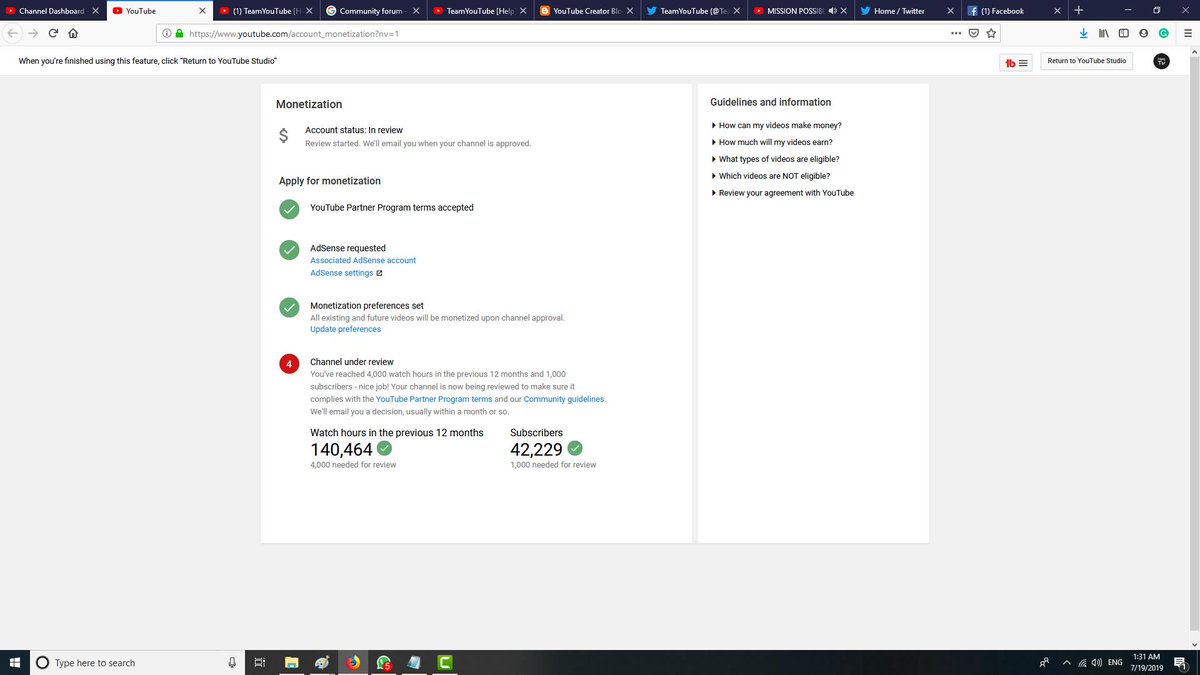Open the Windows notification center icon

(1181, 663)
